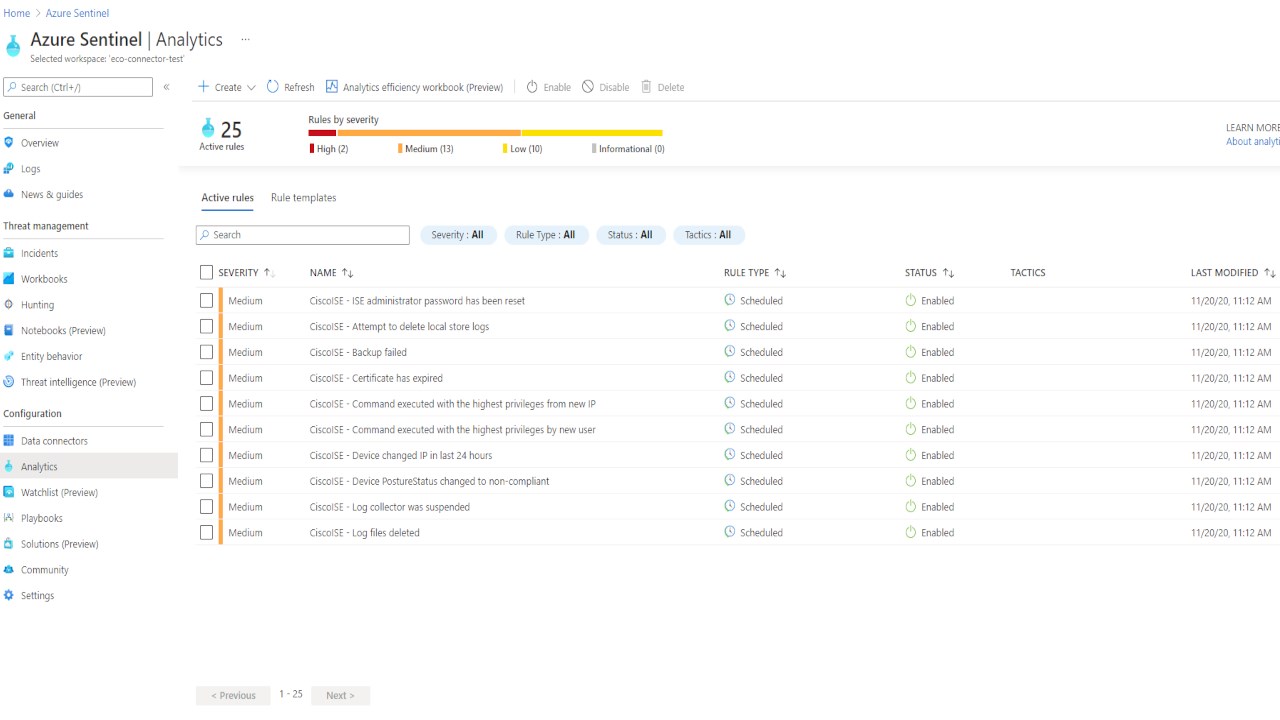Click the Incidents briefcase icon
The width and height of the screenshot is (1280, 720).
pyautogui.click(x=9, y=253)
